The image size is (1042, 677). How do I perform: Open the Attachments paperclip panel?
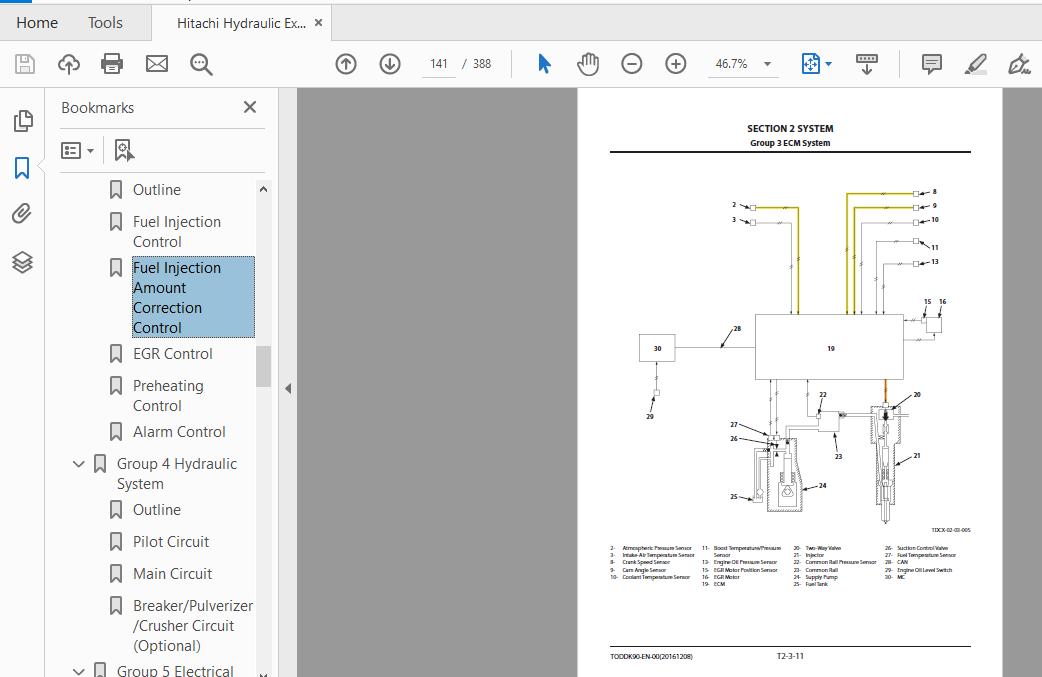click(x=22, y=214)
